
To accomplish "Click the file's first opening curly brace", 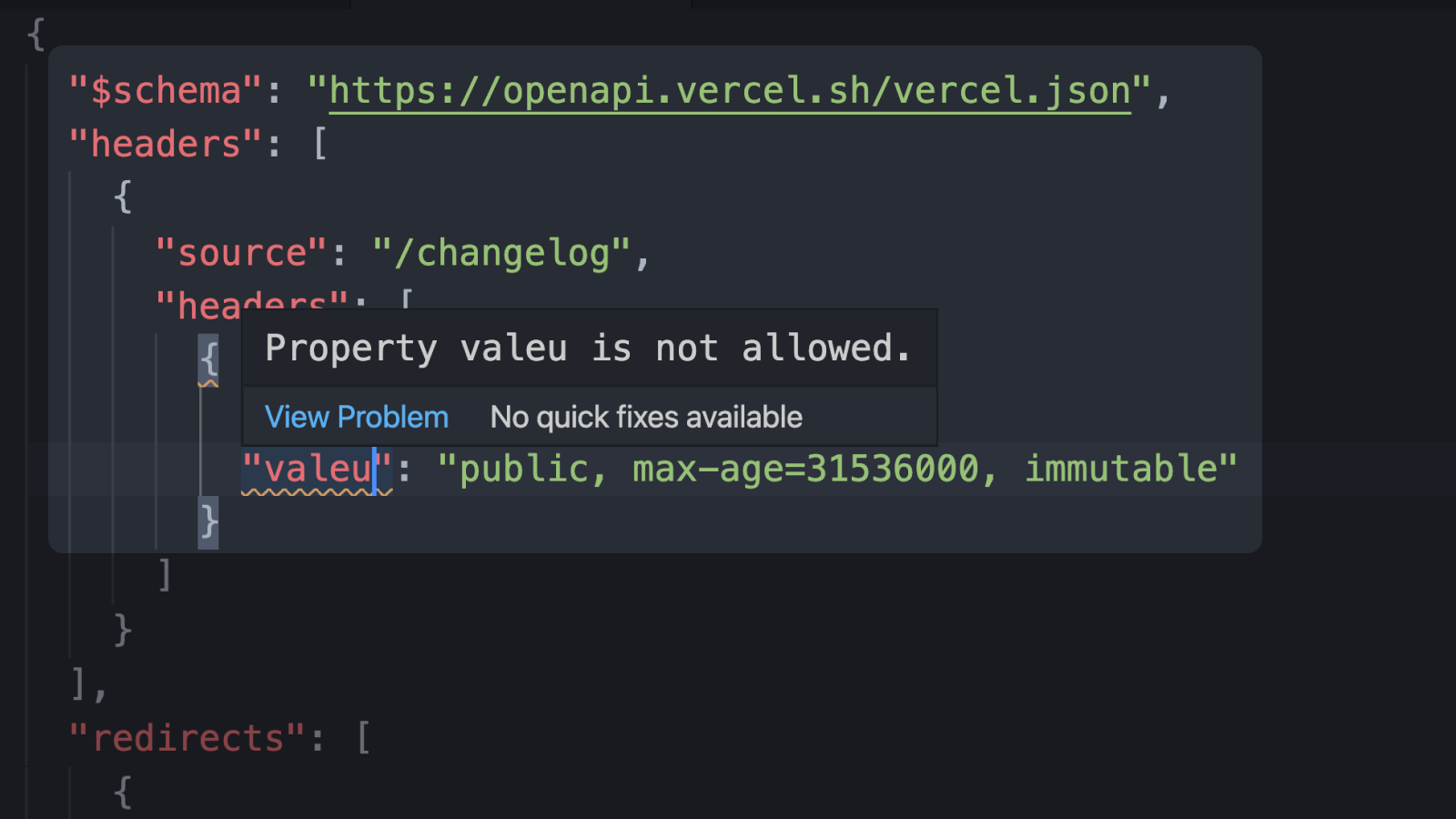I will point(36,35).
